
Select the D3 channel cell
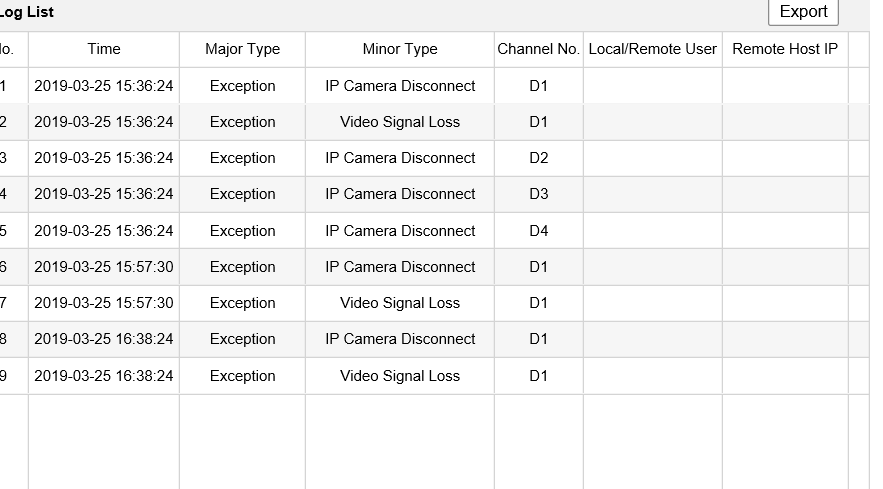pos(539,194)
